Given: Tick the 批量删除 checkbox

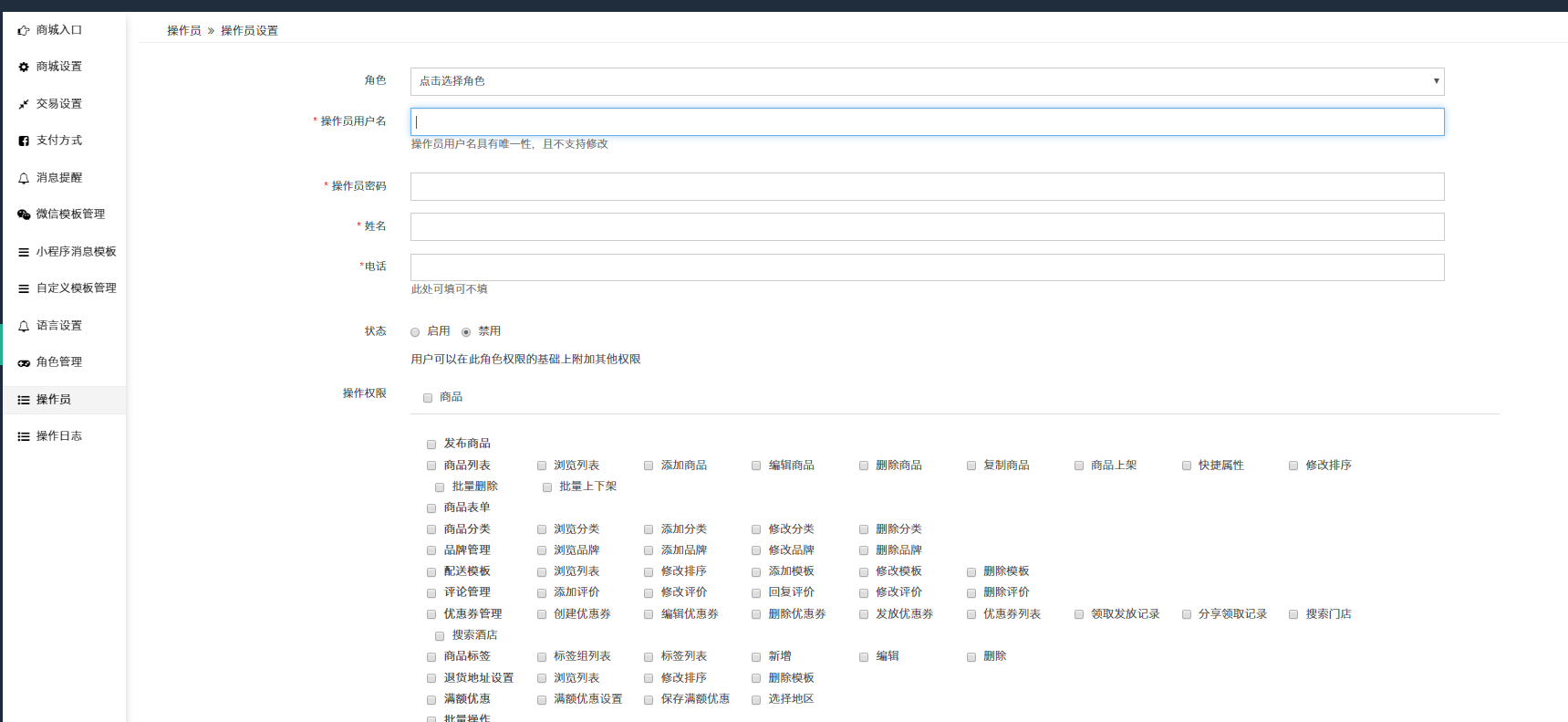Looking at the screenshot, I should [440, 487].
